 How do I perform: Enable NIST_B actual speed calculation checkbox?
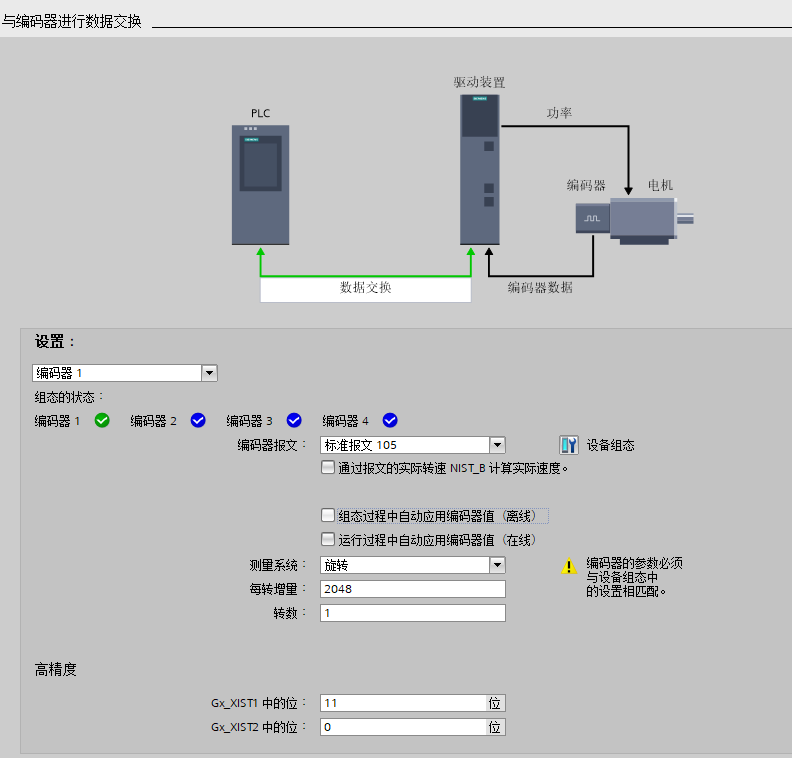[328, 467]
